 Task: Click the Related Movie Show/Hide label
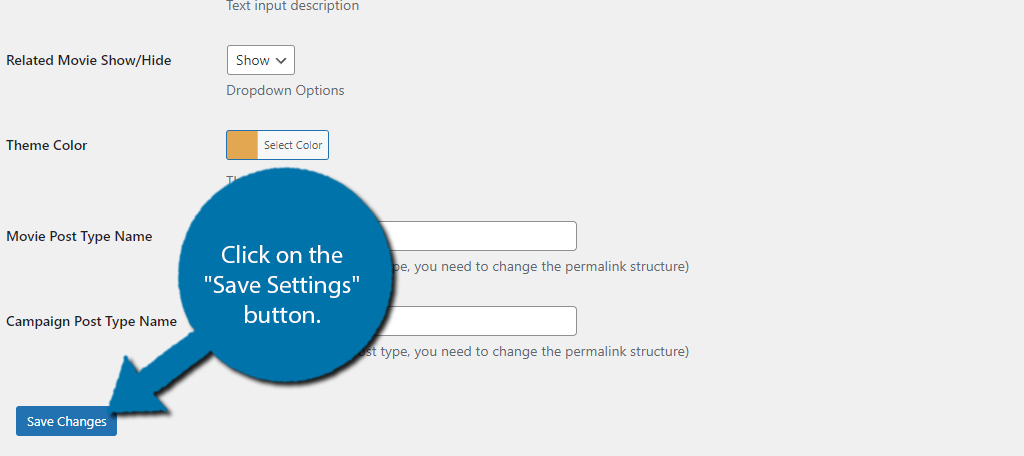click(89, 60)
